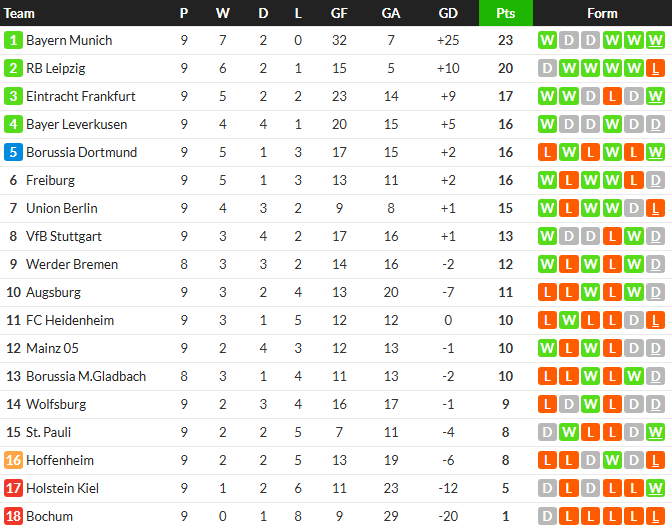Sort table by Pts column header
Viewport: 672px width, 529px height.
[505, 13]
